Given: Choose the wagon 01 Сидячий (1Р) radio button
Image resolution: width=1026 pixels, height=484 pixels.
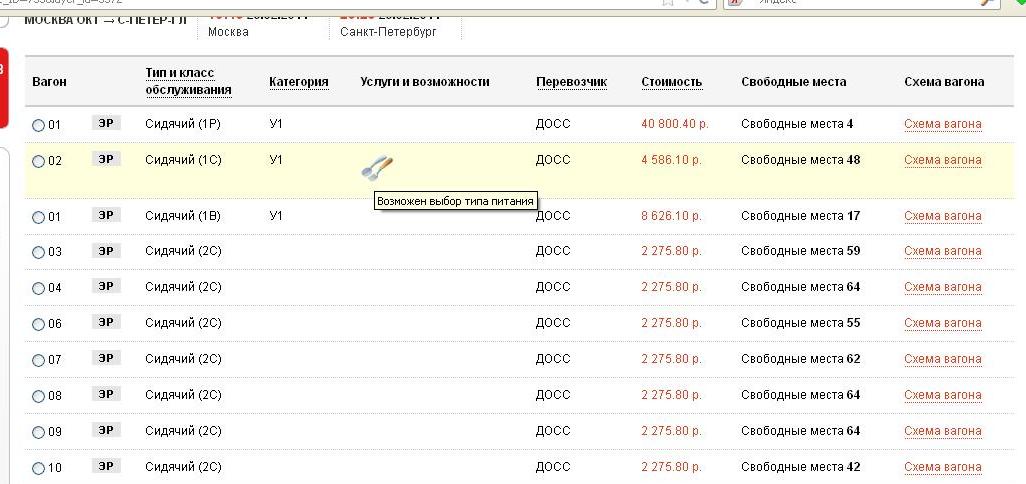Looking at the screenshot, I should point(39,125).
